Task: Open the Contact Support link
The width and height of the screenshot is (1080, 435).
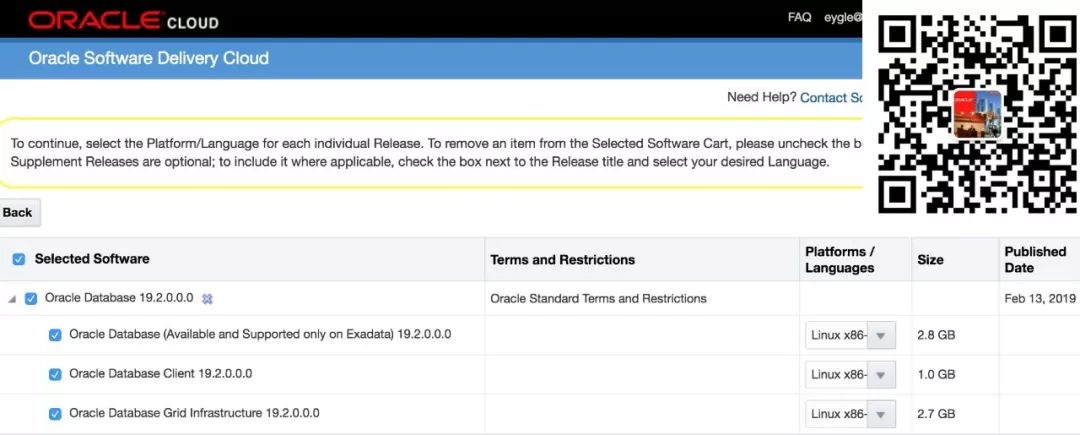Action: tap(830, 97)
